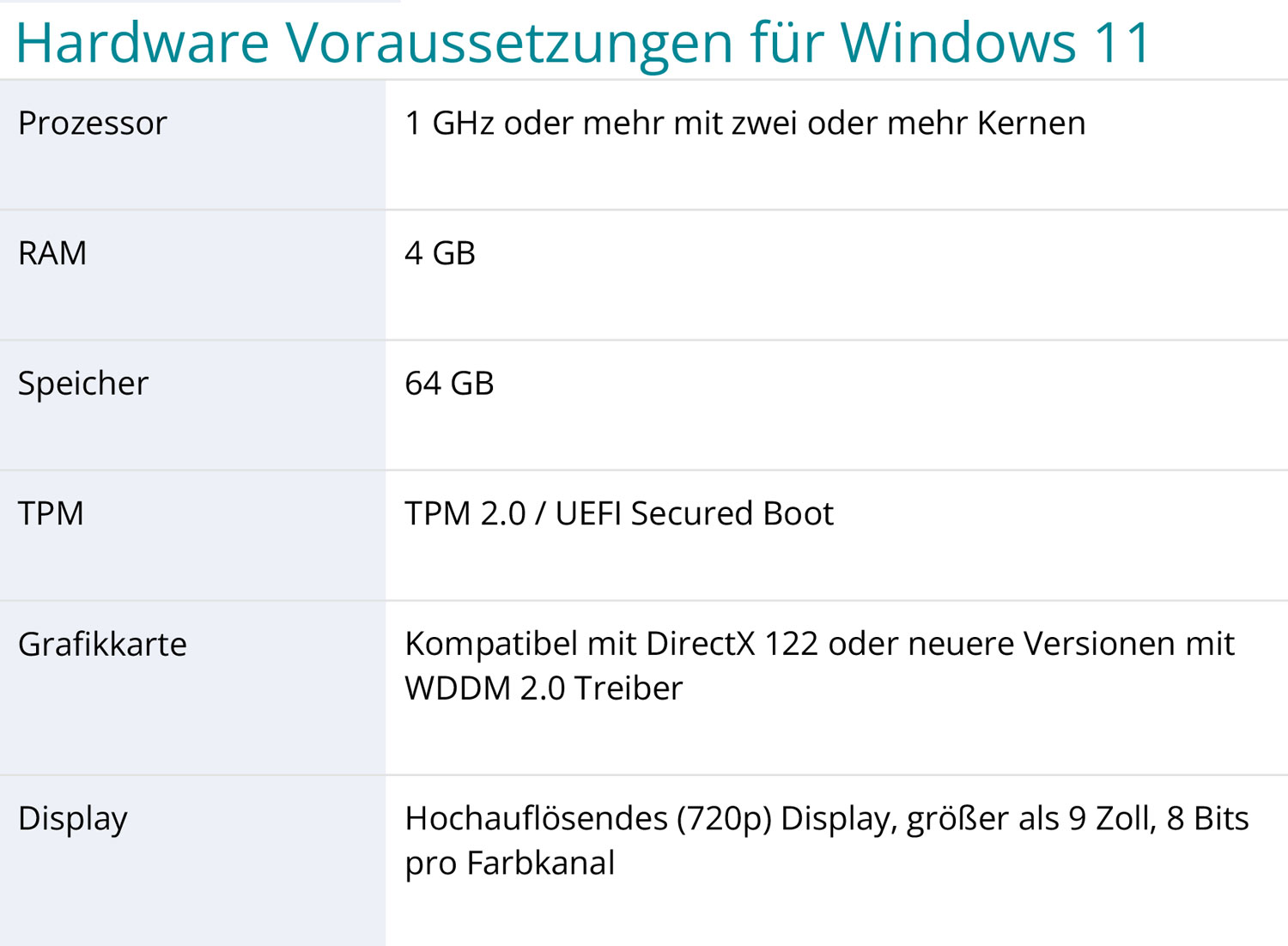The image size is (1288, 946).
Task: Click the word 'Windows 11' in the heading
Action: (995, 42)
